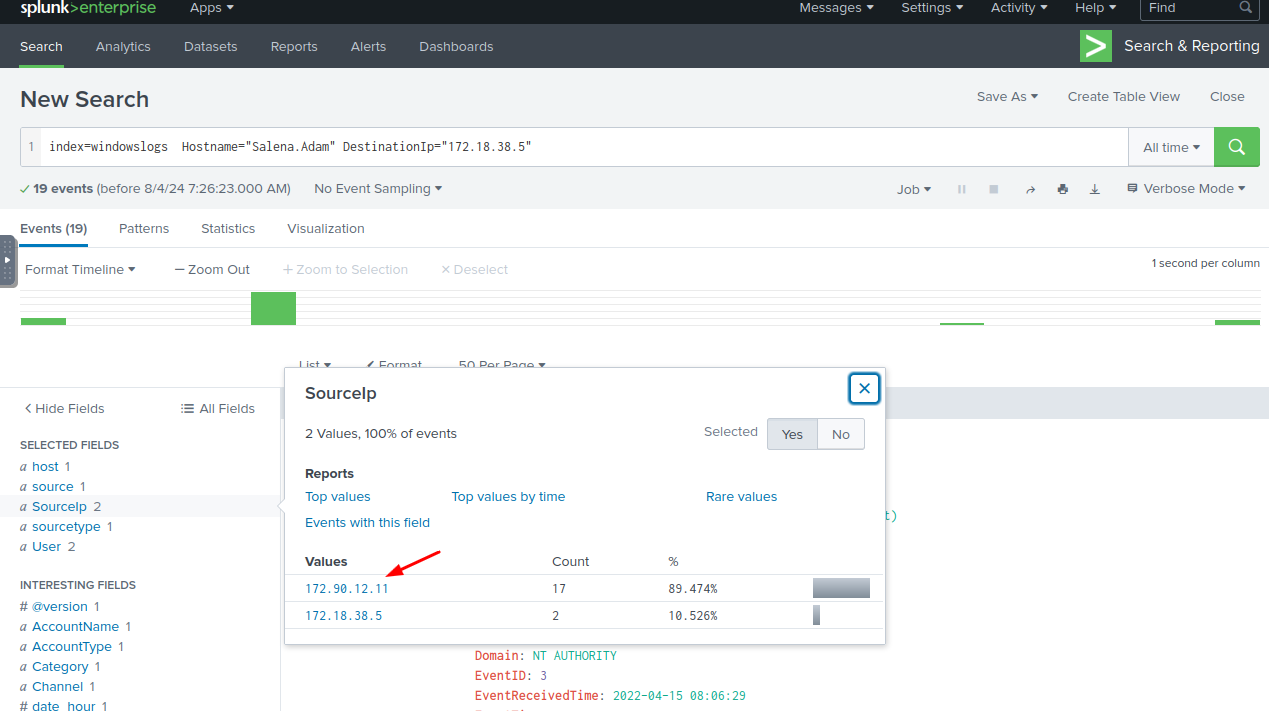Select the 172.90.12.11 SourceIp value

click(346, 589)
